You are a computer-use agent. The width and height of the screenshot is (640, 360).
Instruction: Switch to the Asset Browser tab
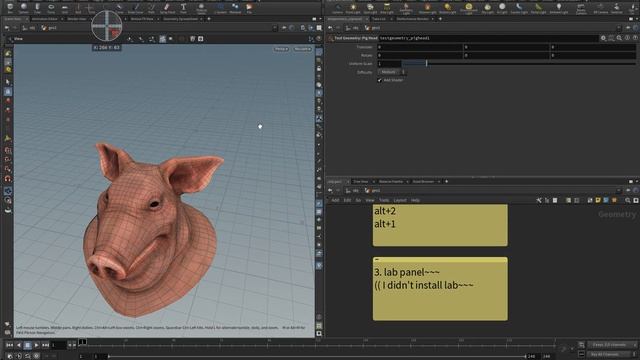(423, 182)
